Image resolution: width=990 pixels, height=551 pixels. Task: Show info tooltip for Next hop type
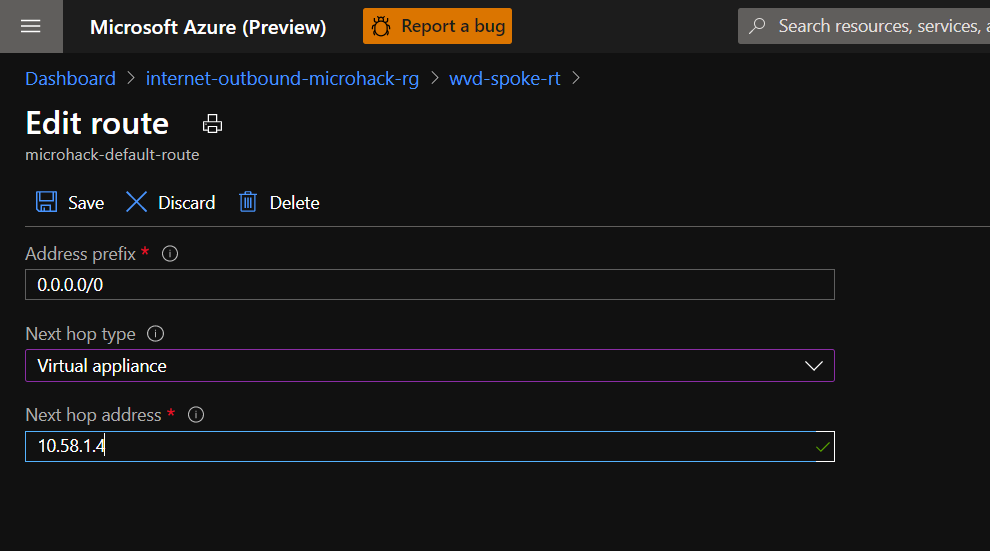(155, 334)
